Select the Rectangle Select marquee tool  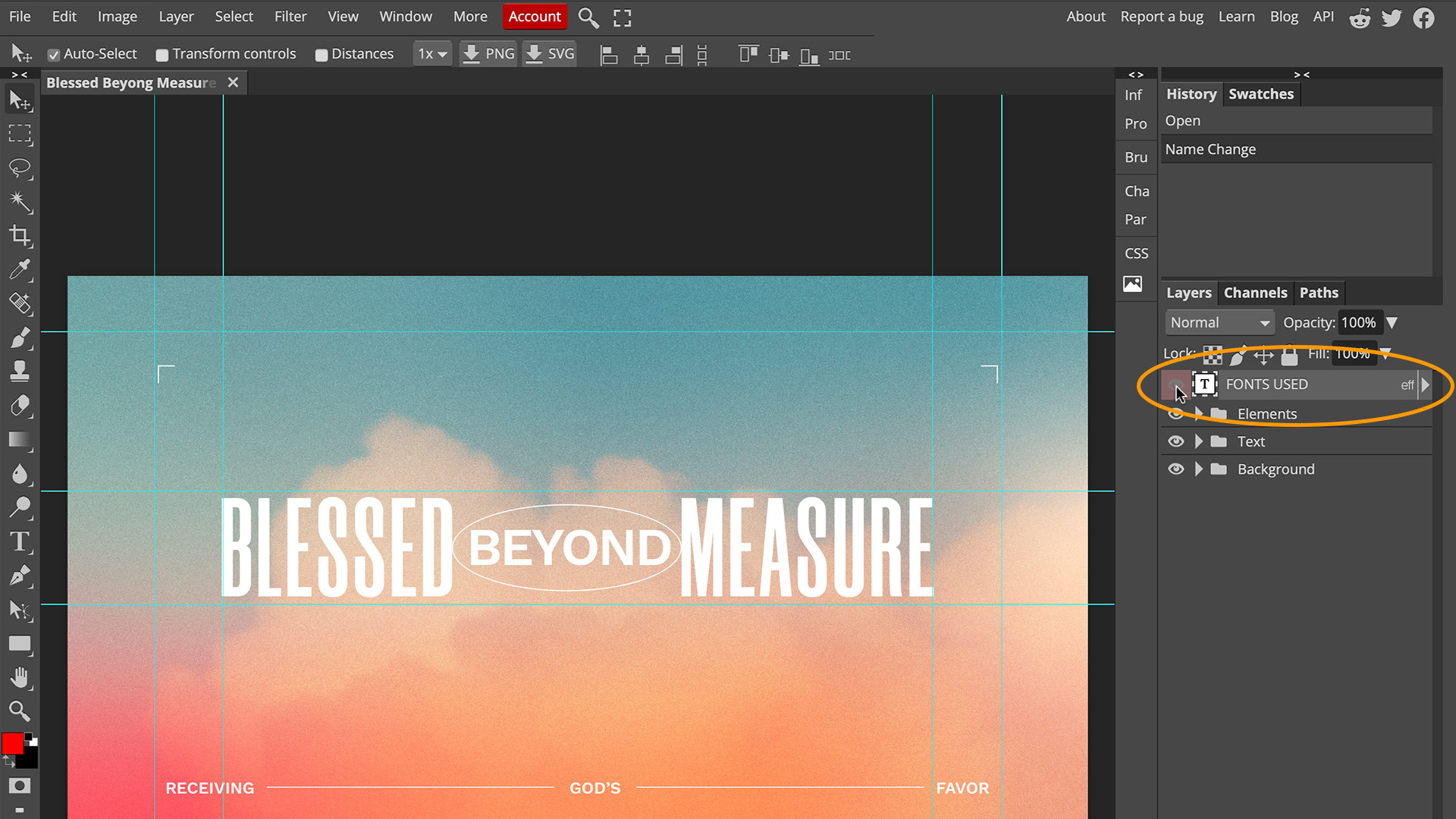pos(20,134)
